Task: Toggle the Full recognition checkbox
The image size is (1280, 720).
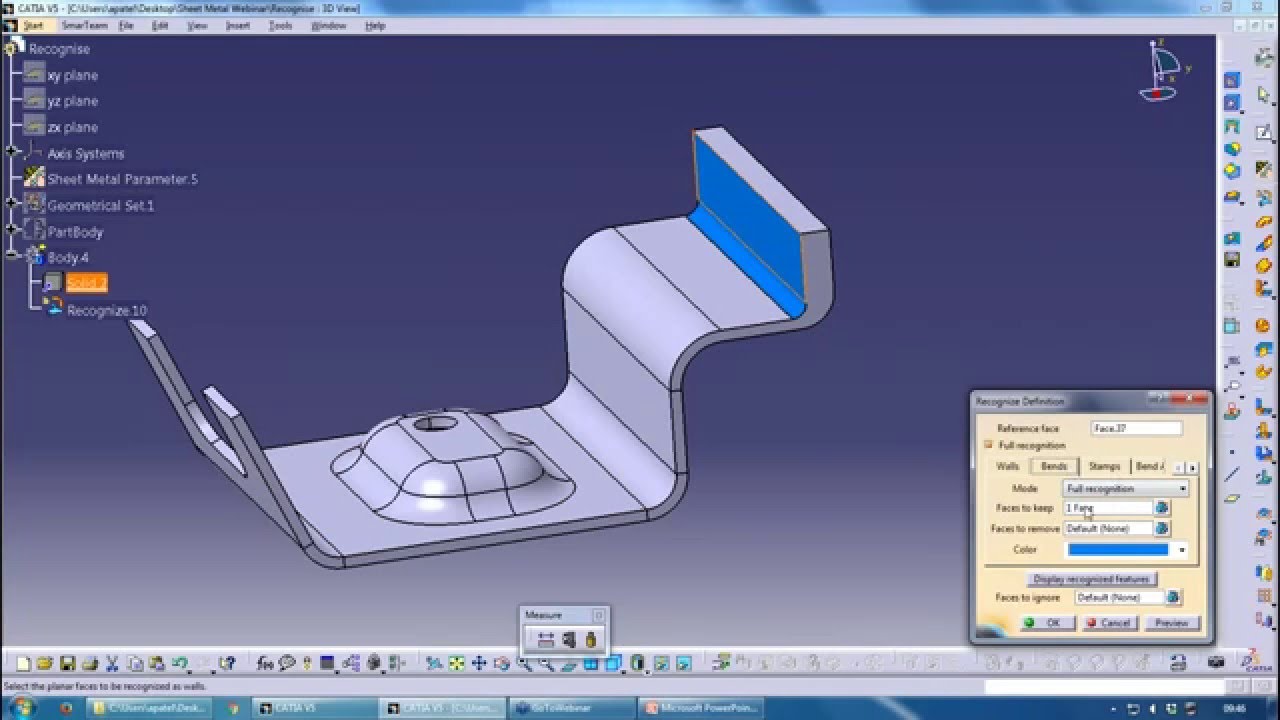Action: tap(988, 445)
